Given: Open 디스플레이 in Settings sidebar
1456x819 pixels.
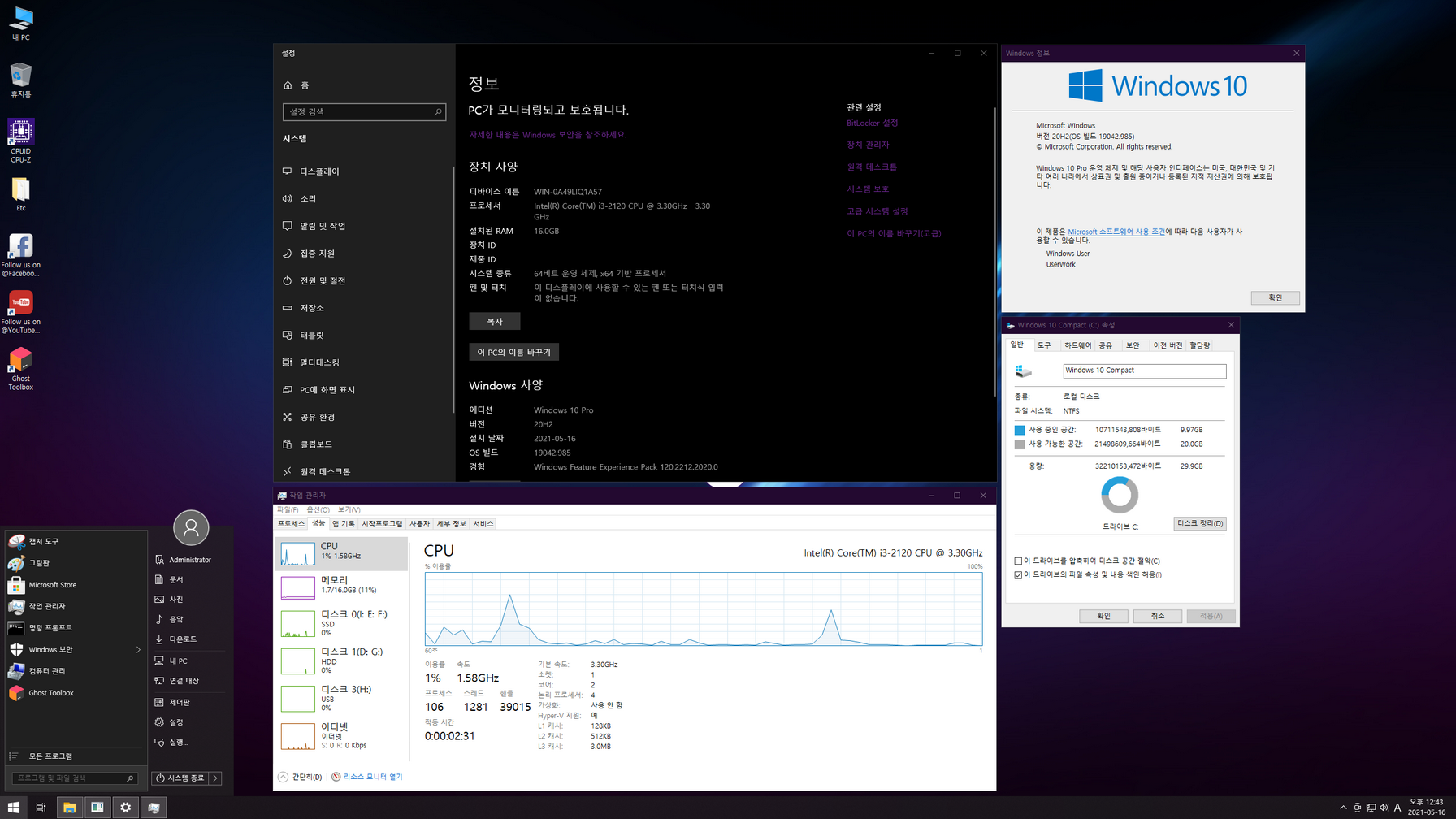Looking at the screenshot, I should [363, 171].
